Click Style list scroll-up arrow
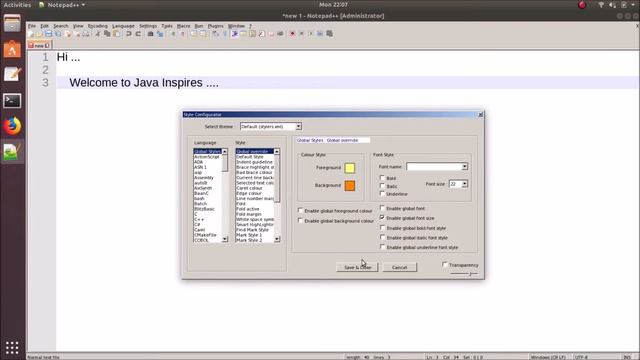 pyautogui.click(x=277, y=151)
